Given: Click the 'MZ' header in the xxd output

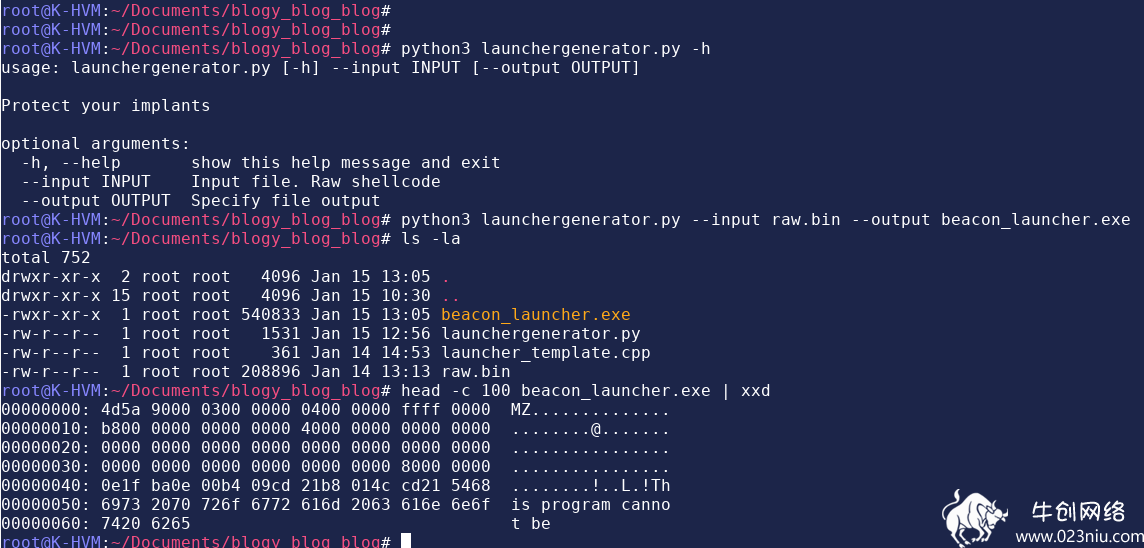Looking at the screenshot, I should pyautogui.click(x=521, y=409).
